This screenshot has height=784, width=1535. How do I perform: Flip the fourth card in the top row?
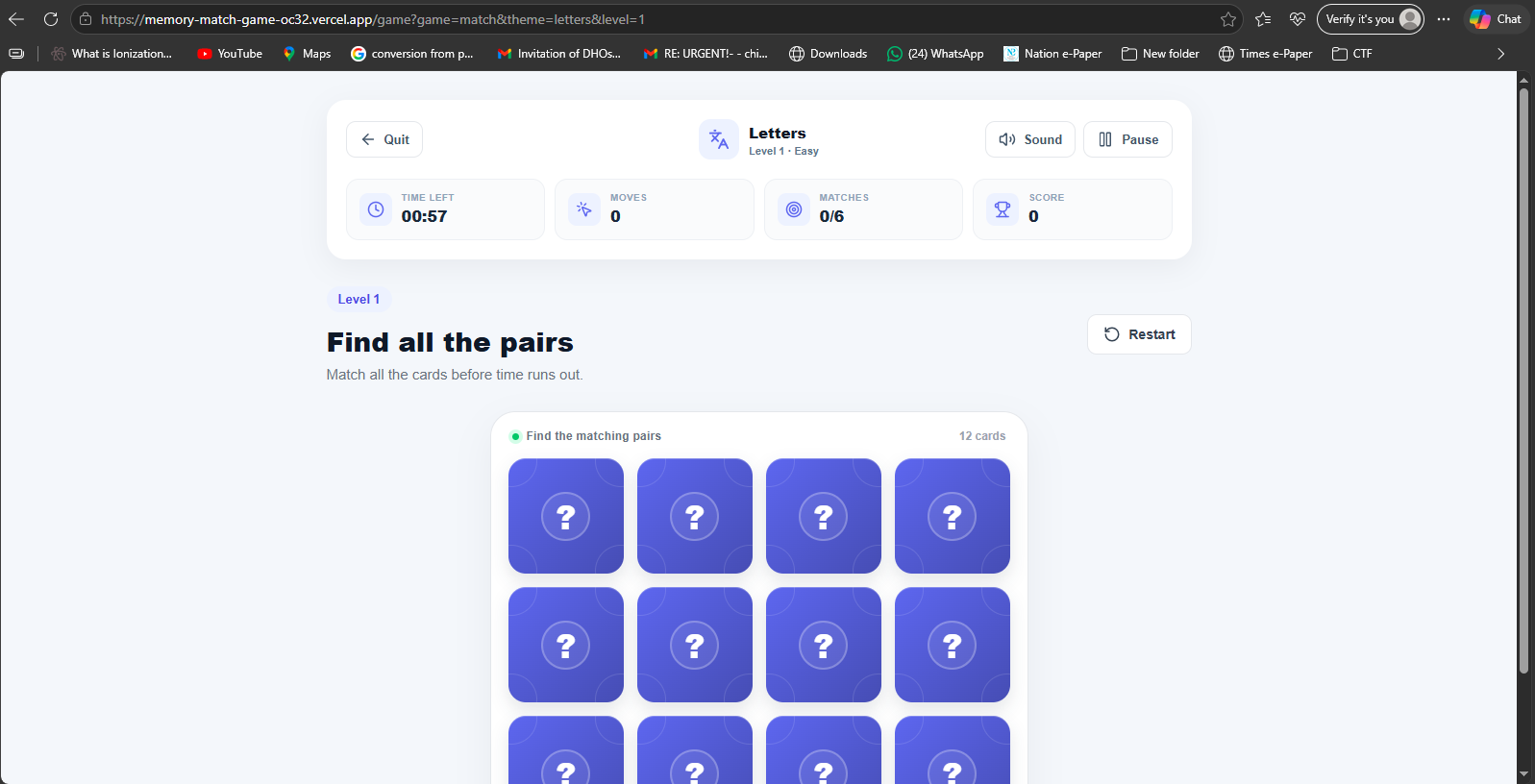(x=953, y=516)
